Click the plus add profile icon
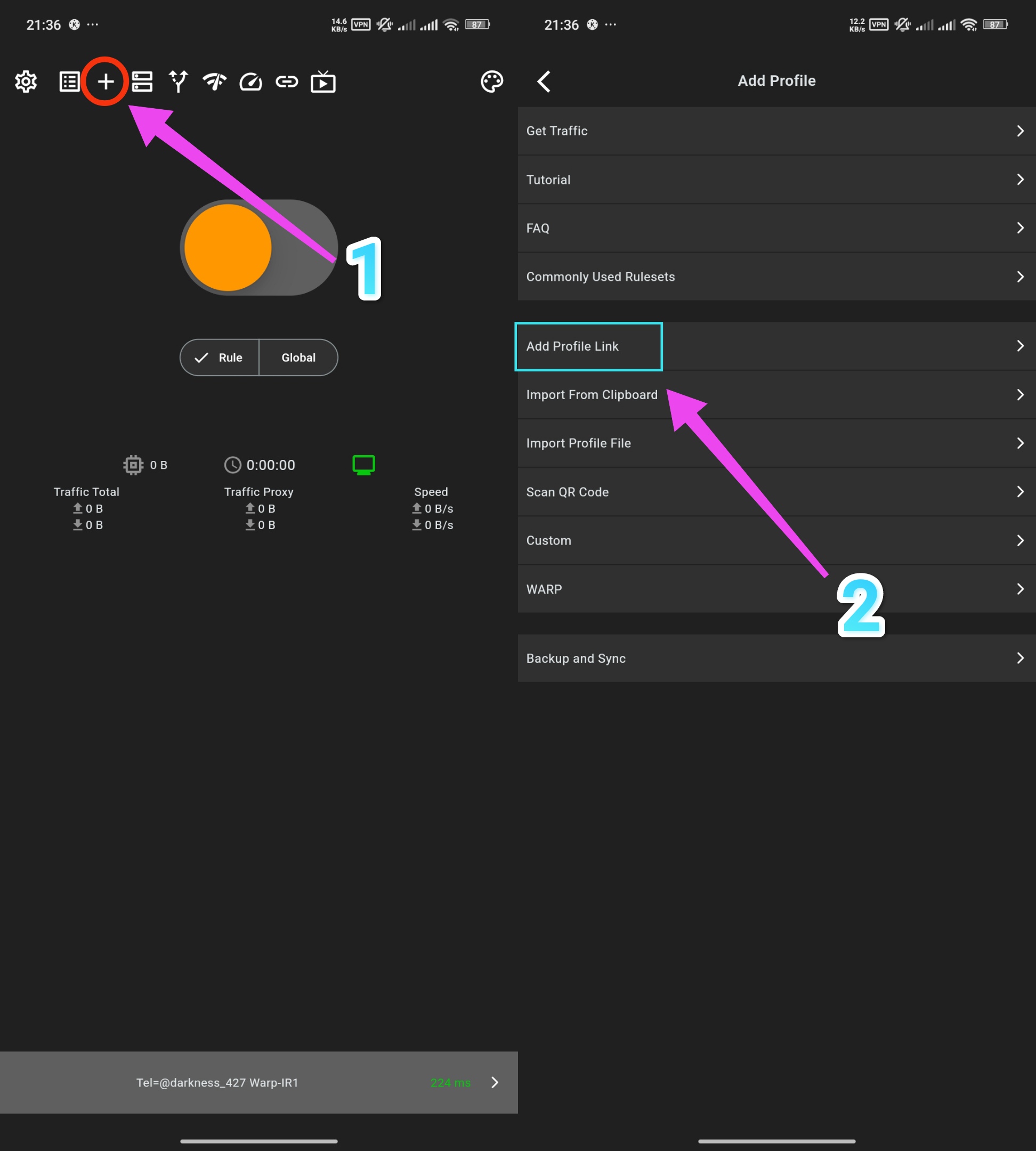Screen dimensions: 1036x1151 pyautogui.click(x=106, y=82)
